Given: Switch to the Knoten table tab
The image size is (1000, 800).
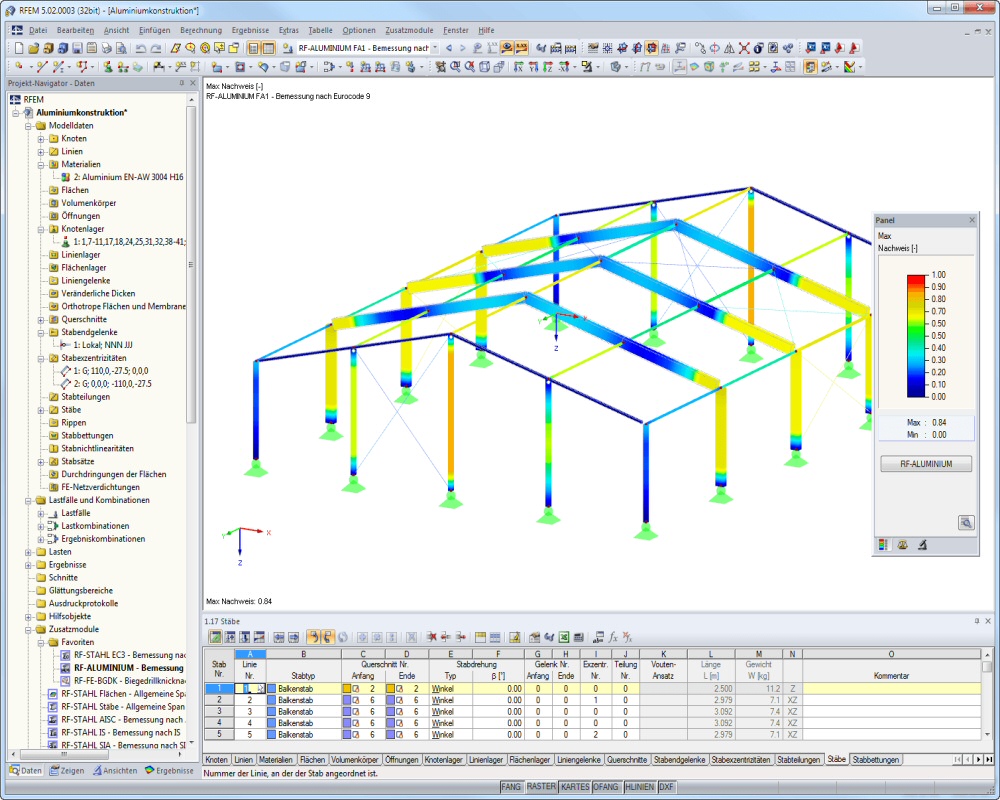Looking at the screenshot, I should [216, 760].
